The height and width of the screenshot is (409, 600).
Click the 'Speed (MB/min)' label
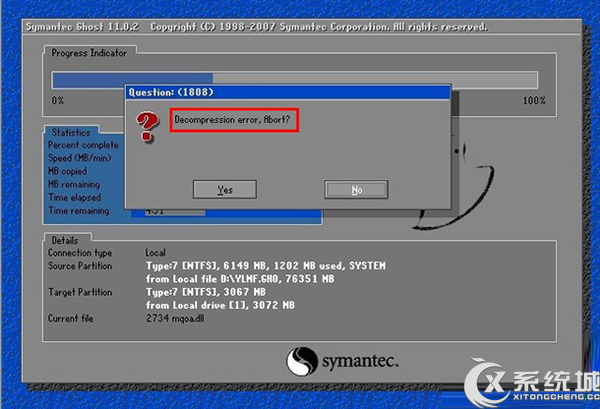pyautogui.click(x=80, y=158)
